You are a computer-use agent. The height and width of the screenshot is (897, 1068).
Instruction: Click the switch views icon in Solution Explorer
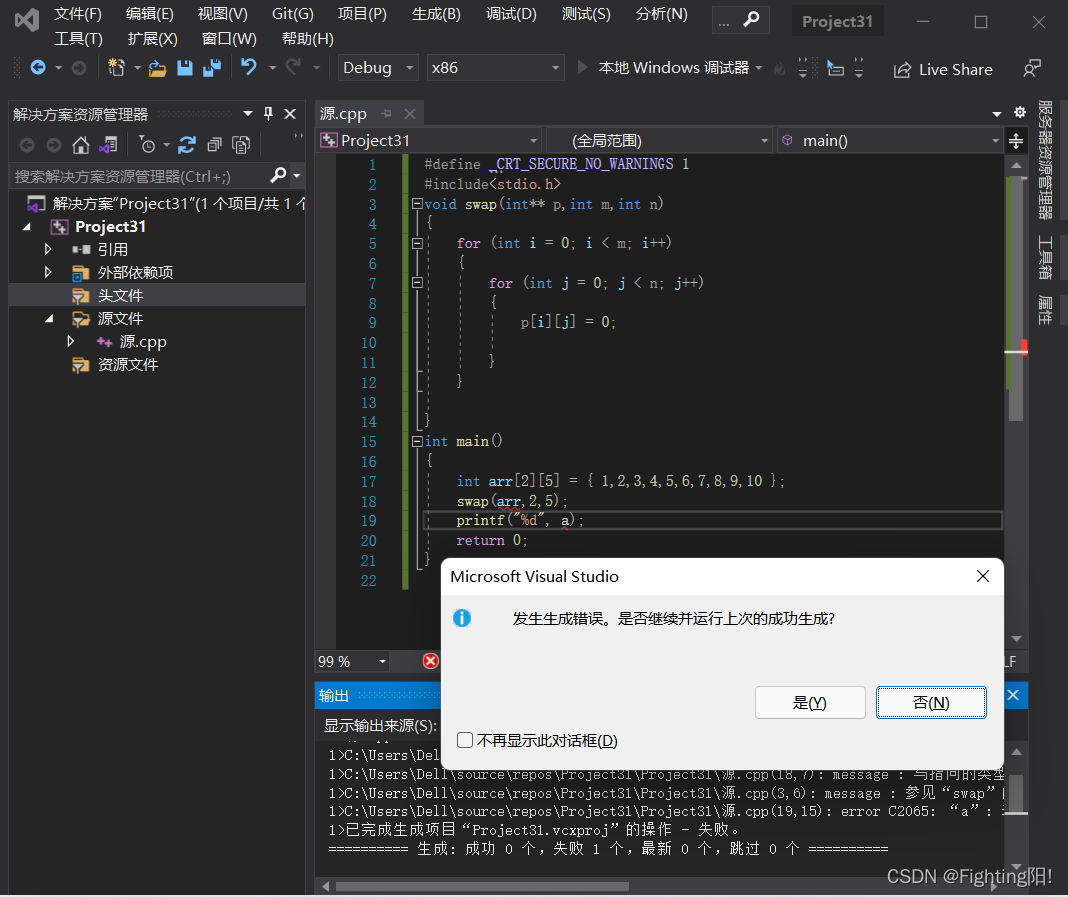[108, 145]
